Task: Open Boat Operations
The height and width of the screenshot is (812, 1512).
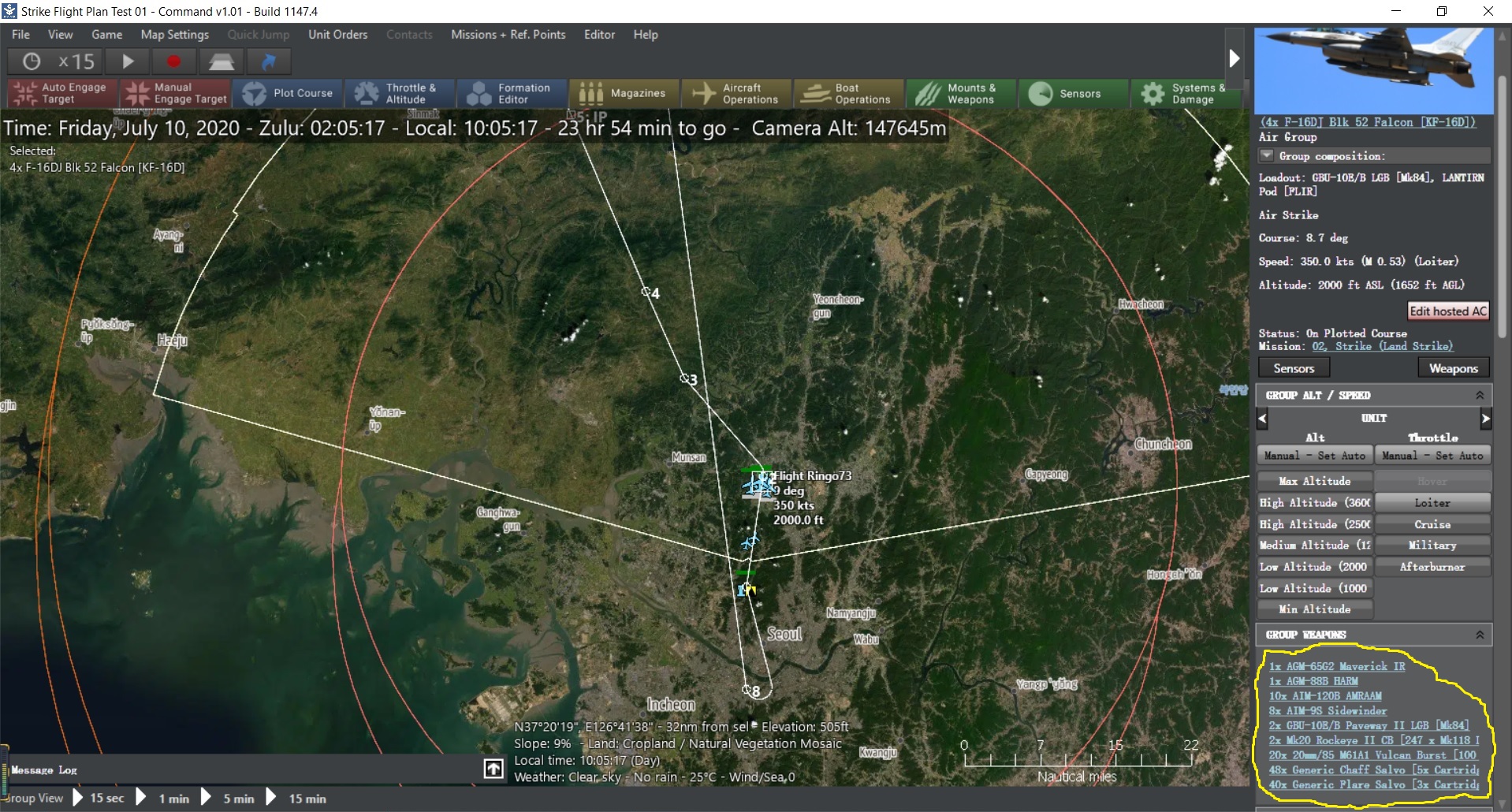Action: 849,93
